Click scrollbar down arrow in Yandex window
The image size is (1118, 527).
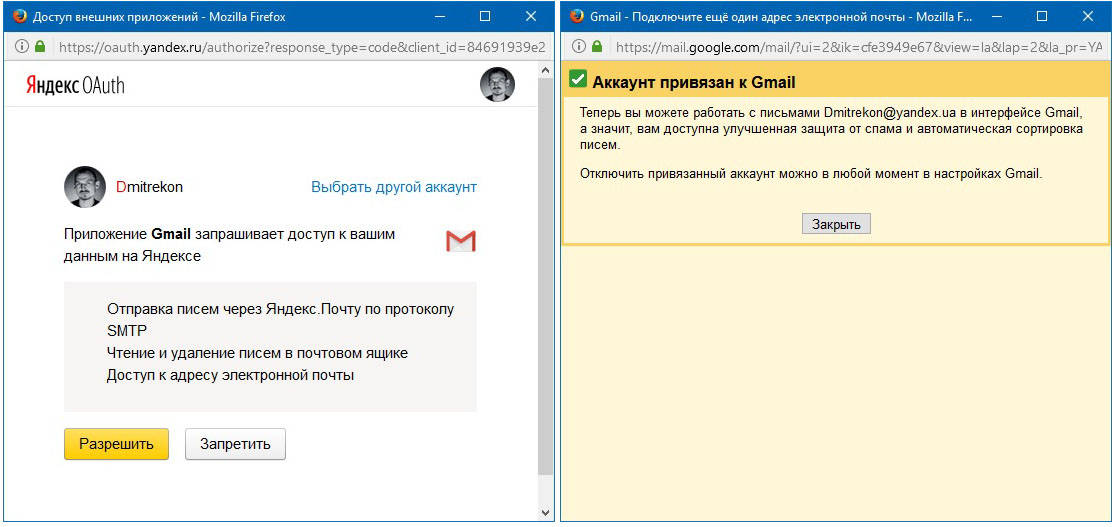[545, 513]
